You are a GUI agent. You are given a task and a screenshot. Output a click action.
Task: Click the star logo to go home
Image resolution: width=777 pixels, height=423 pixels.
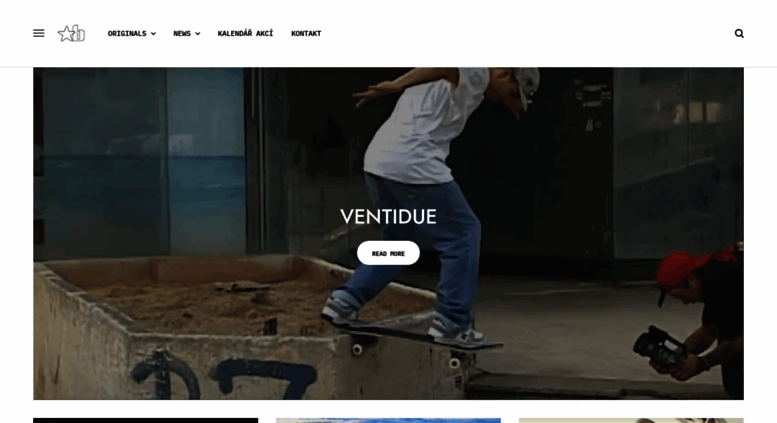coord(71,34)
